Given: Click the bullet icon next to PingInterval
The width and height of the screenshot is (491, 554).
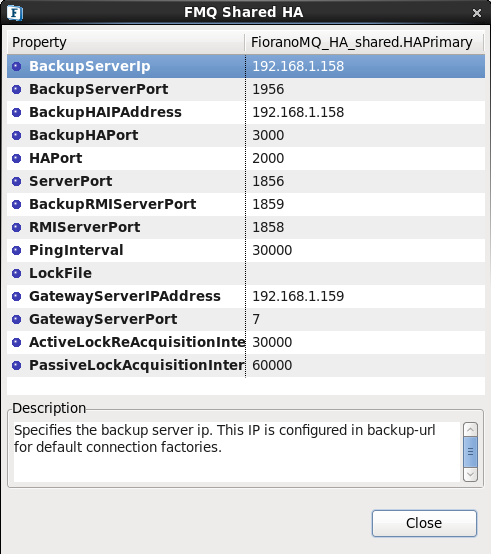Looking at the screenshot, I should [x=17, y=250].
